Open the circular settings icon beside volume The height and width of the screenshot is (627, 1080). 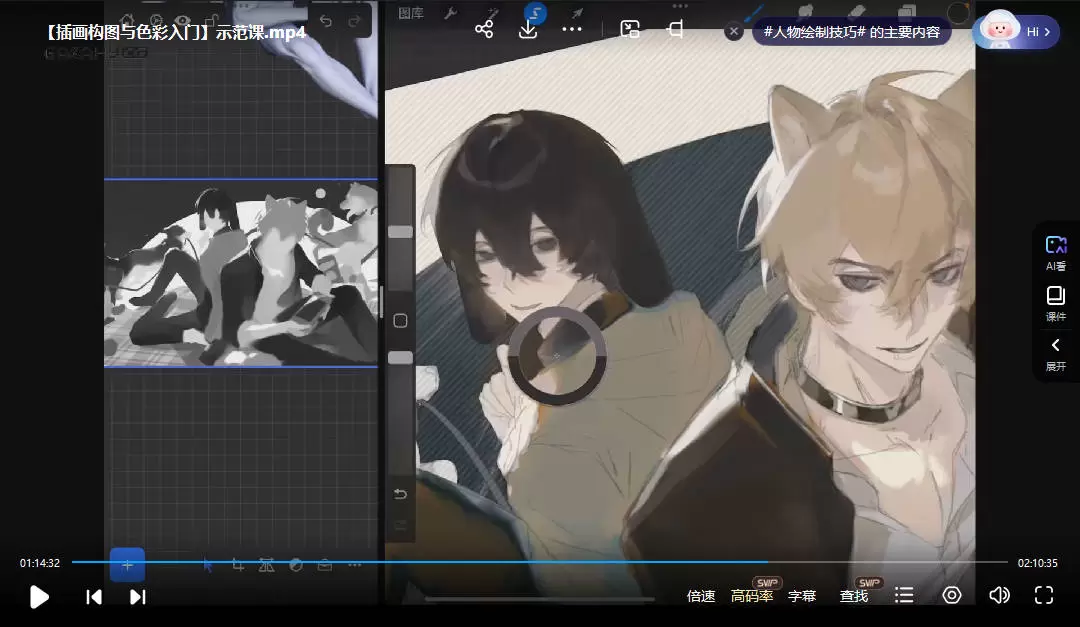click(x=952, y=596)
